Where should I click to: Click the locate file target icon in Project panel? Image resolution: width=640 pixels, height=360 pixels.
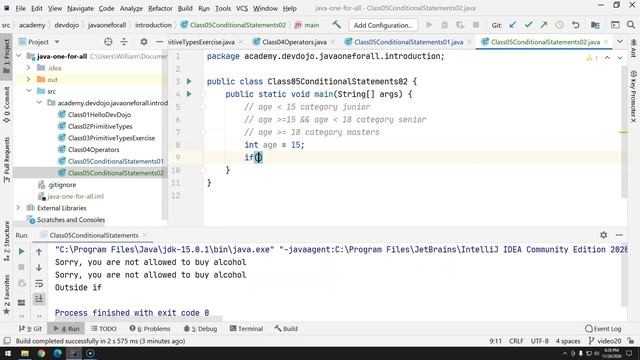pos(108,42)
